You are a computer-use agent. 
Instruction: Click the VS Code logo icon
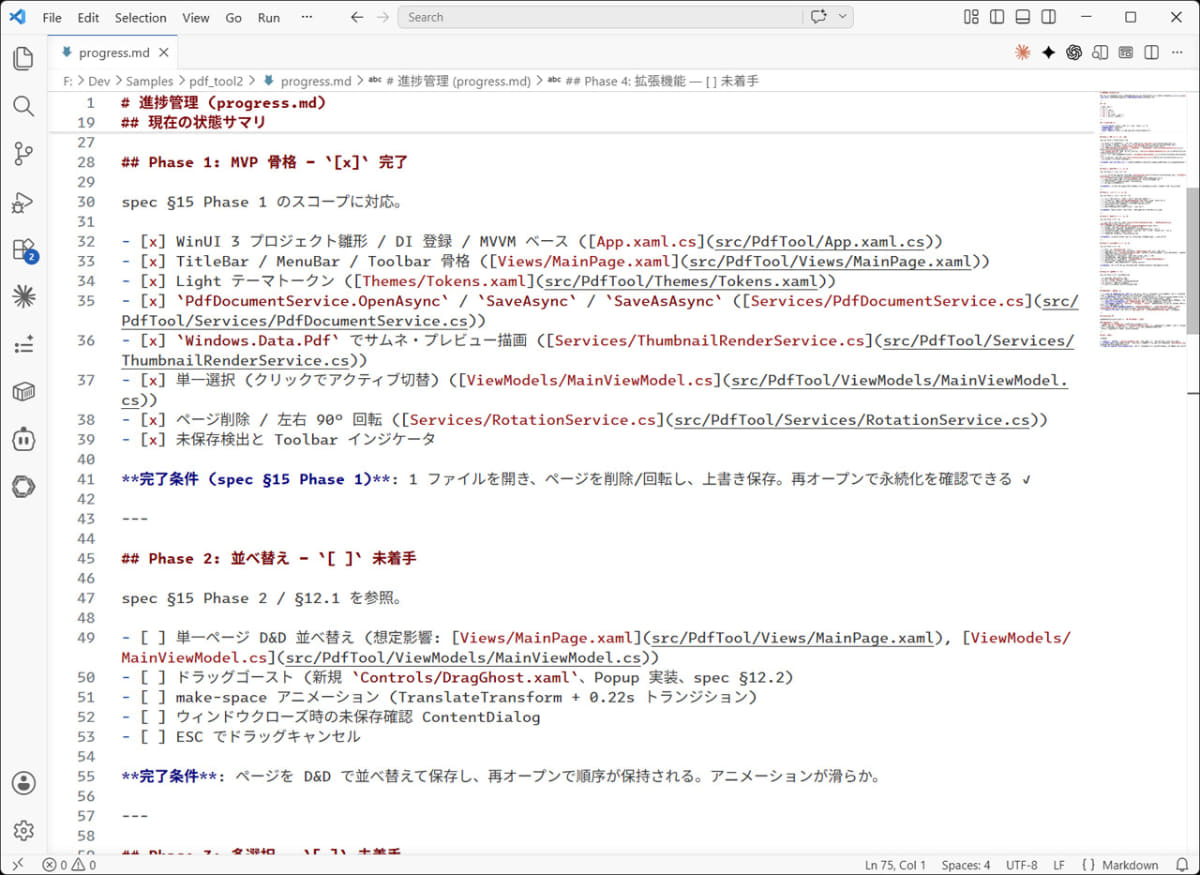[17, 17]
